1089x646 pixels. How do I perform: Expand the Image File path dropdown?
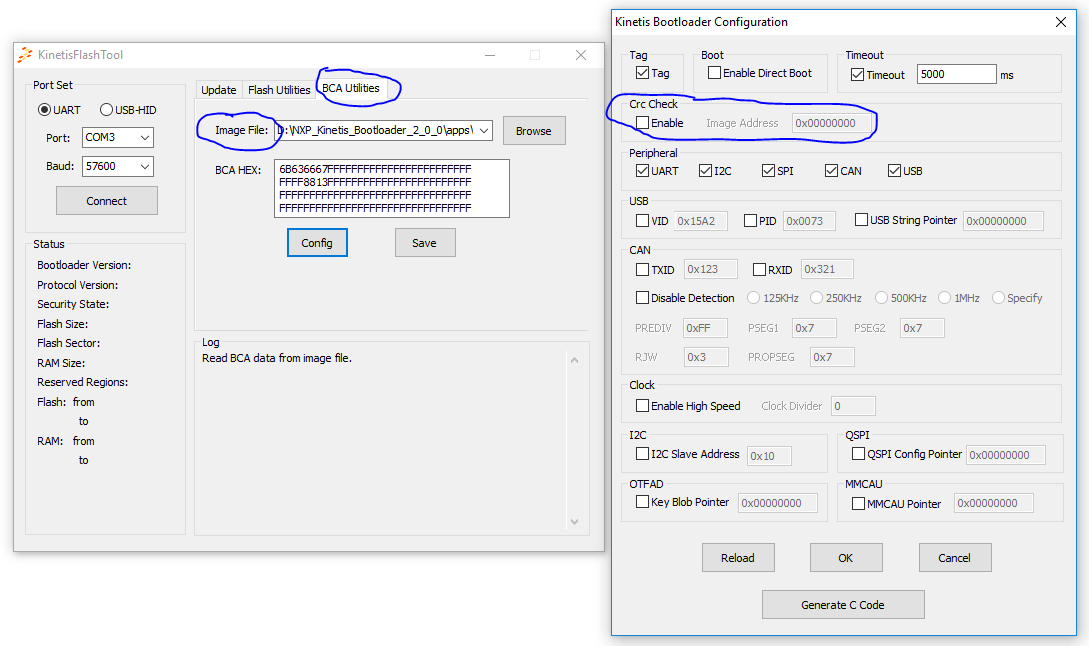click(484, 131)
